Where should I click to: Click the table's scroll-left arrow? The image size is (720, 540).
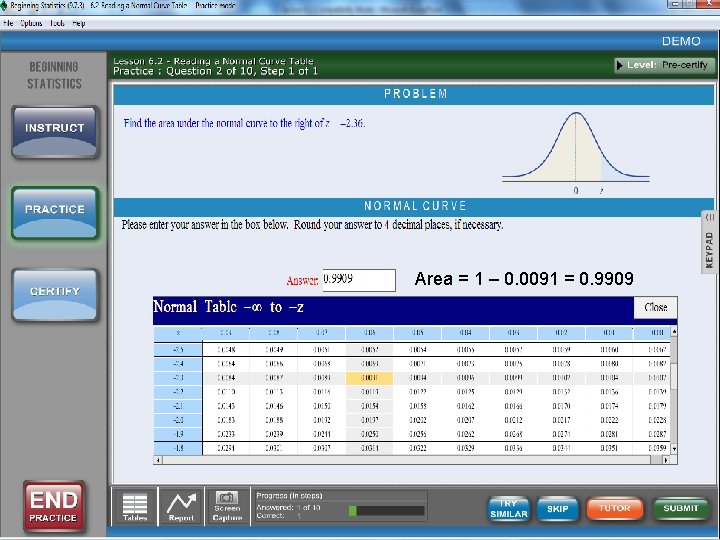[x=158, y=460]
